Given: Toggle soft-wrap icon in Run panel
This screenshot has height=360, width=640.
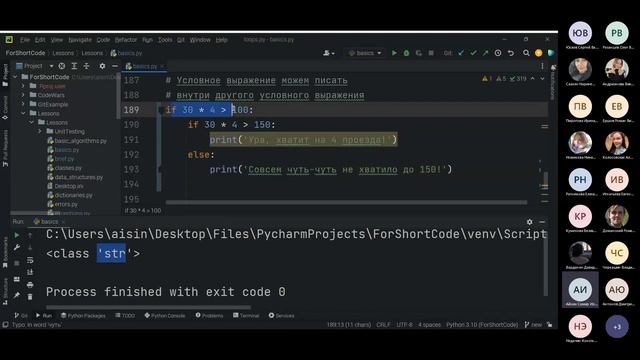Looking at the screenshot, I should pos(30,260).
